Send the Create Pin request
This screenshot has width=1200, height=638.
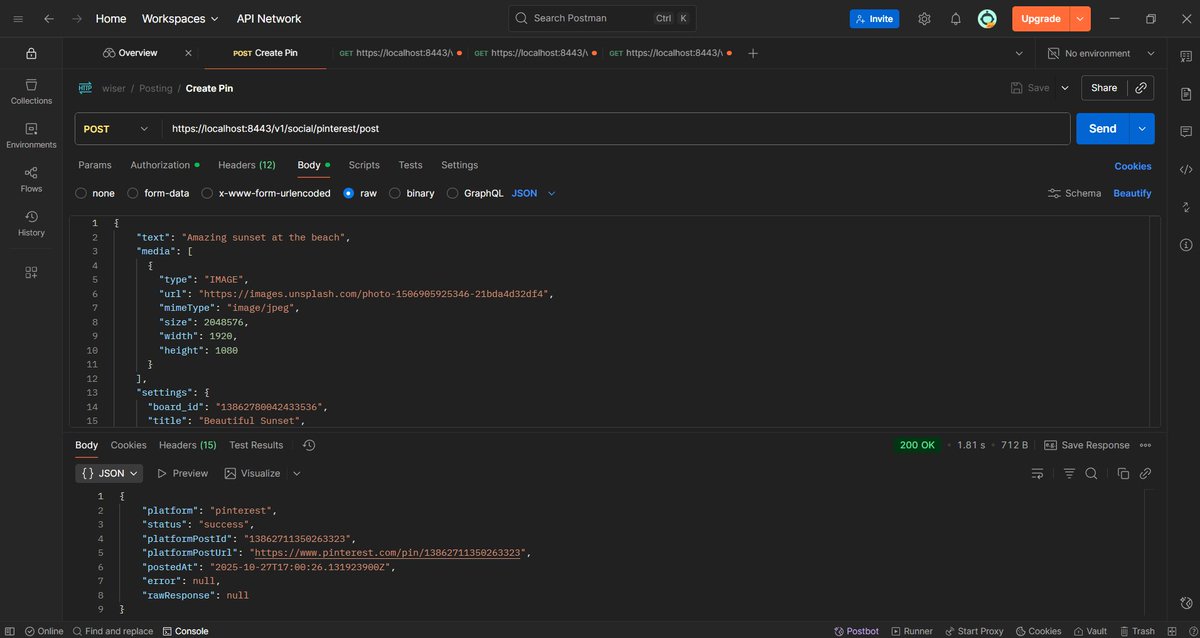(x=1101, y=128)
